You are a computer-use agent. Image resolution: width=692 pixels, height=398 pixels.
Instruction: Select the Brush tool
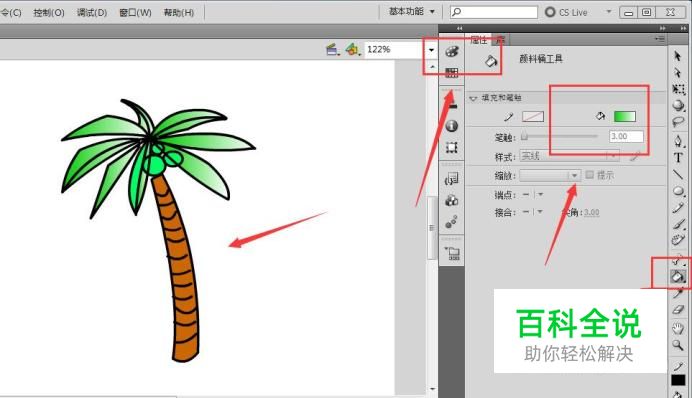678,224
